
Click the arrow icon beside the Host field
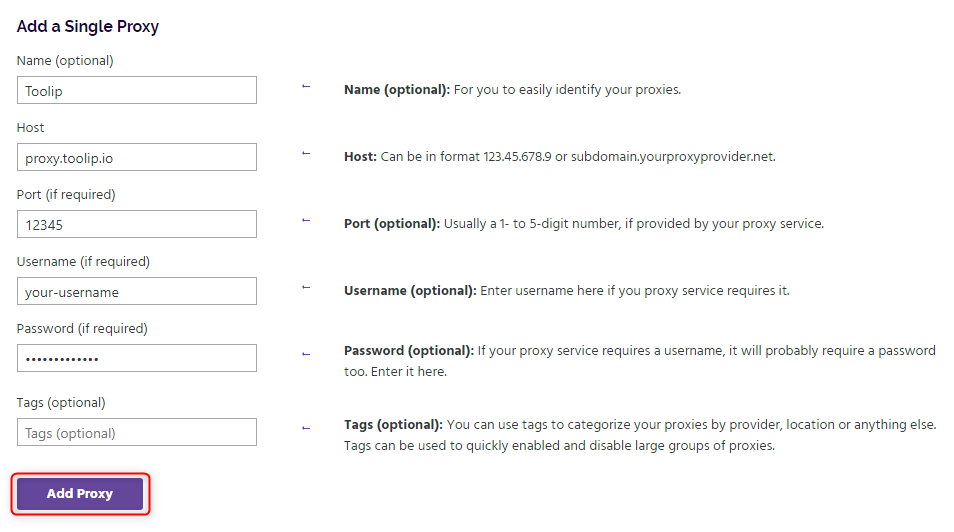point(306,154)
